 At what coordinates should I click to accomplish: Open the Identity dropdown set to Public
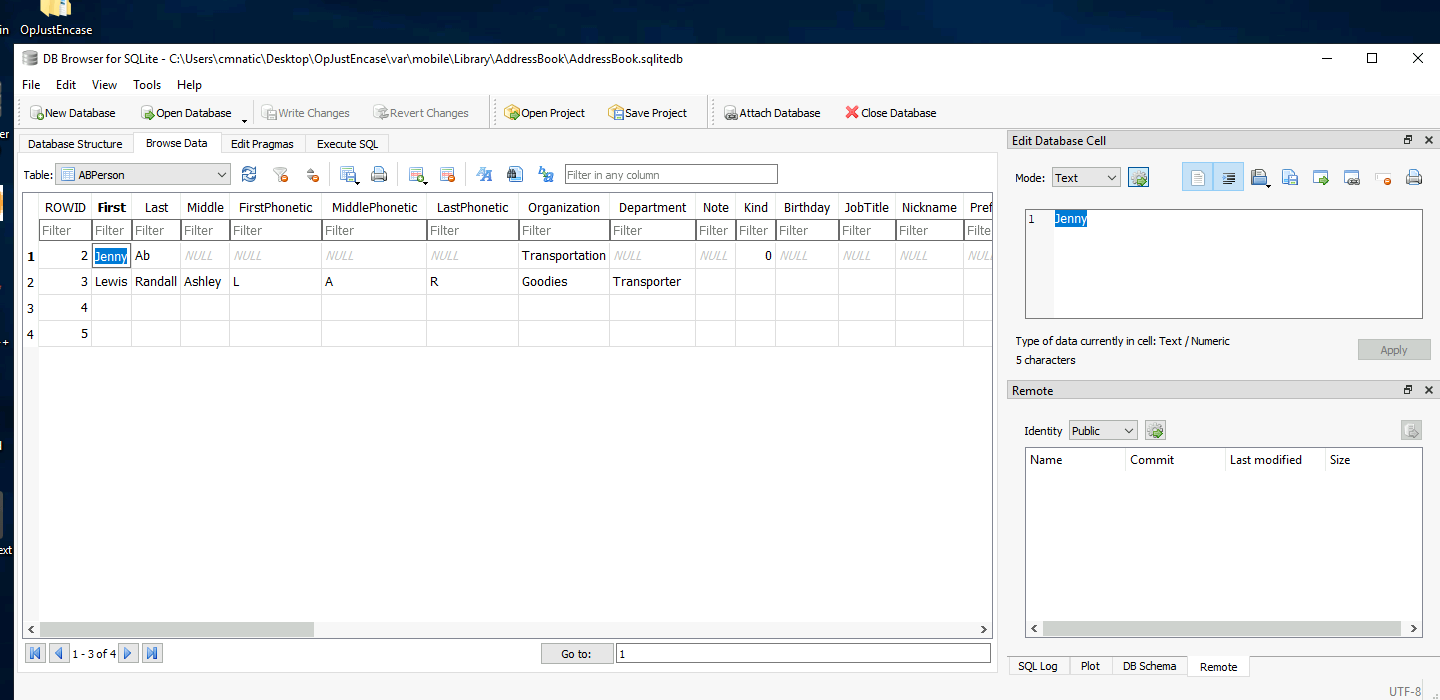[1103, 431]
